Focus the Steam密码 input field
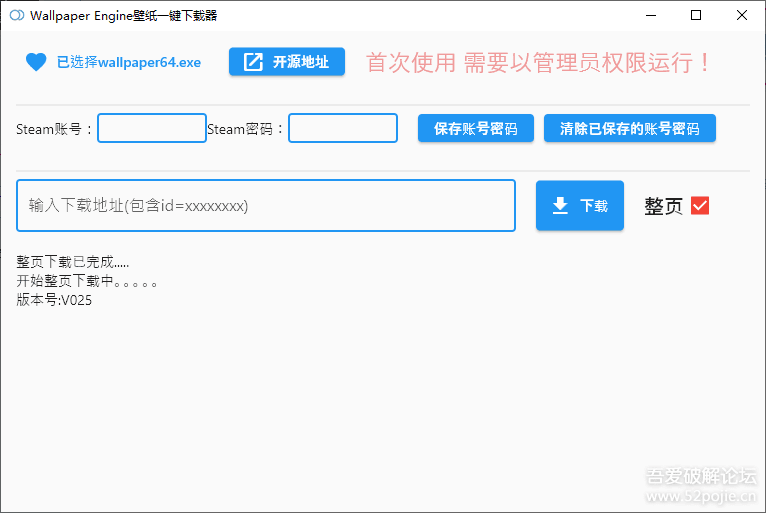The height and width of the screenshot is (513, 766). click(343, 128)
